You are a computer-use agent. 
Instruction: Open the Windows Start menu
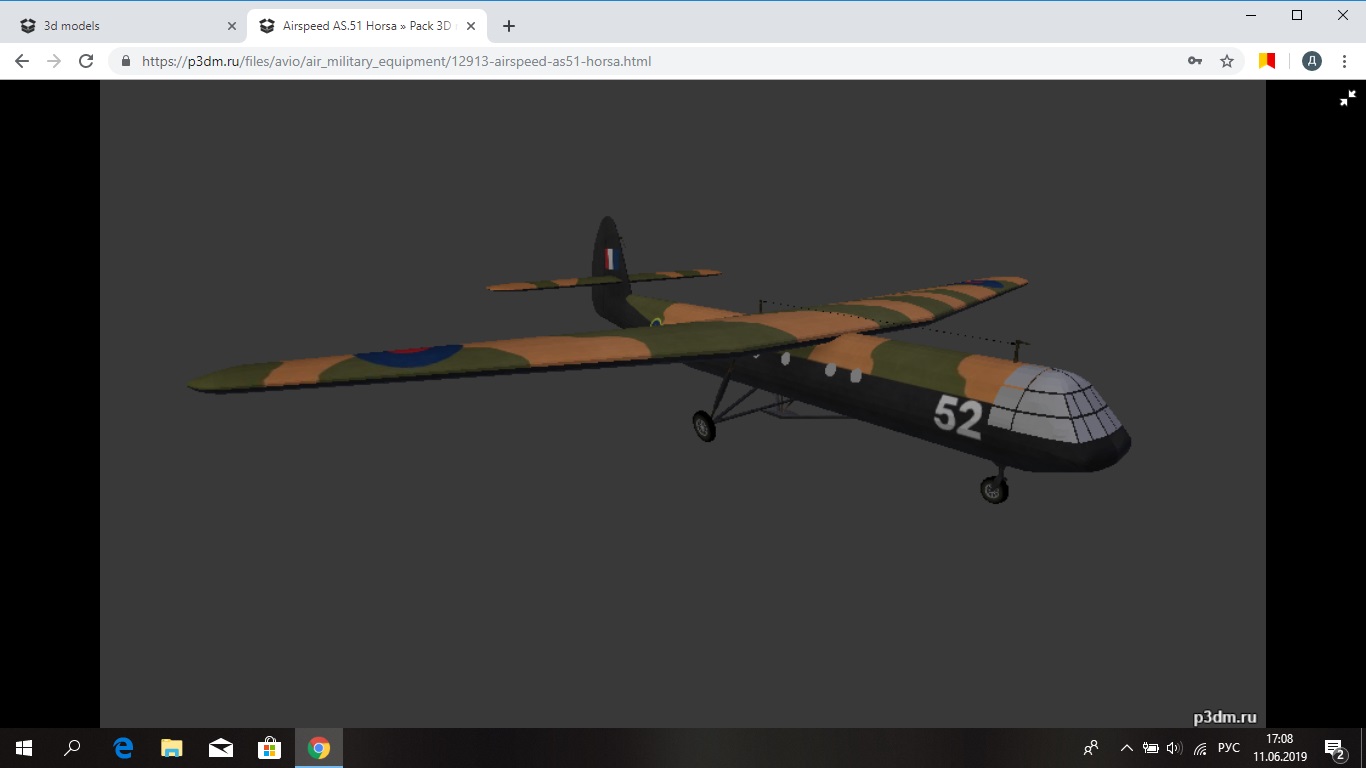pyautogui.click(x=24, y=748)
